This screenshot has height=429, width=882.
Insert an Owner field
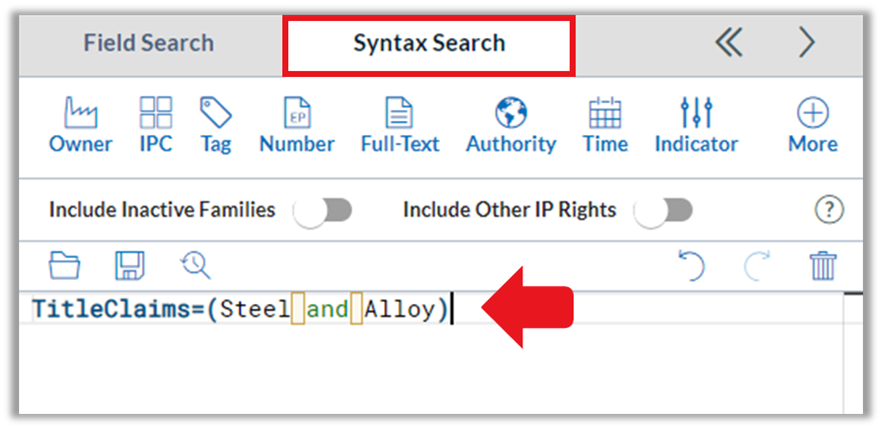(80, 125)
